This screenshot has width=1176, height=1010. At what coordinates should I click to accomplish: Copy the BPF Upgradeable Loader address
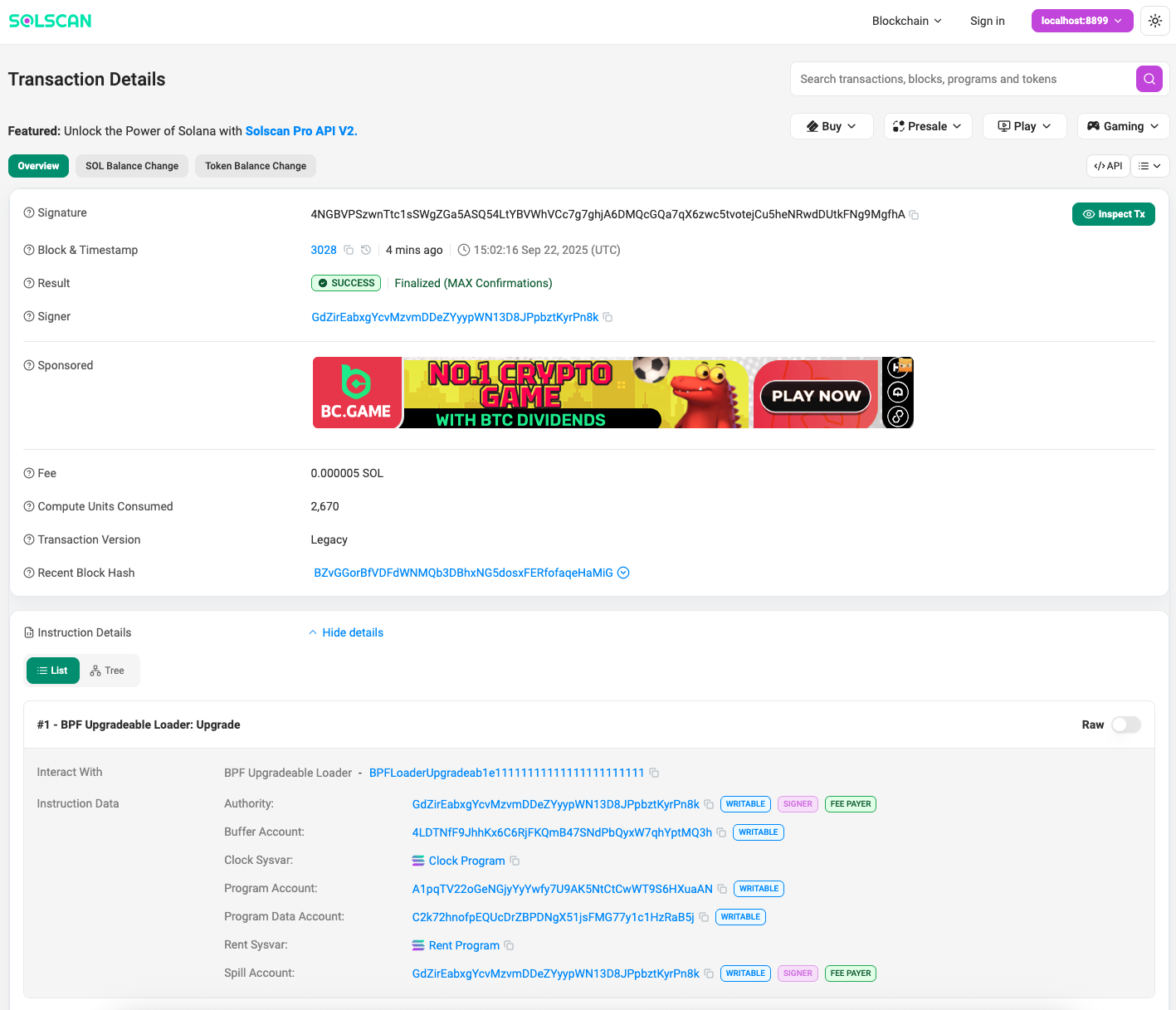click(654, 773)
